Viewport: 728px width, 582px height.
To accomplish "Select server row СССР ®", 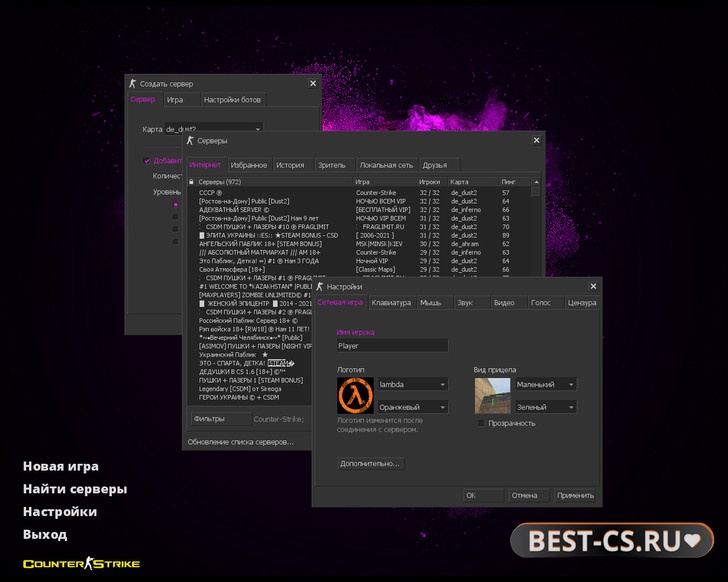I will coord(358,193).
